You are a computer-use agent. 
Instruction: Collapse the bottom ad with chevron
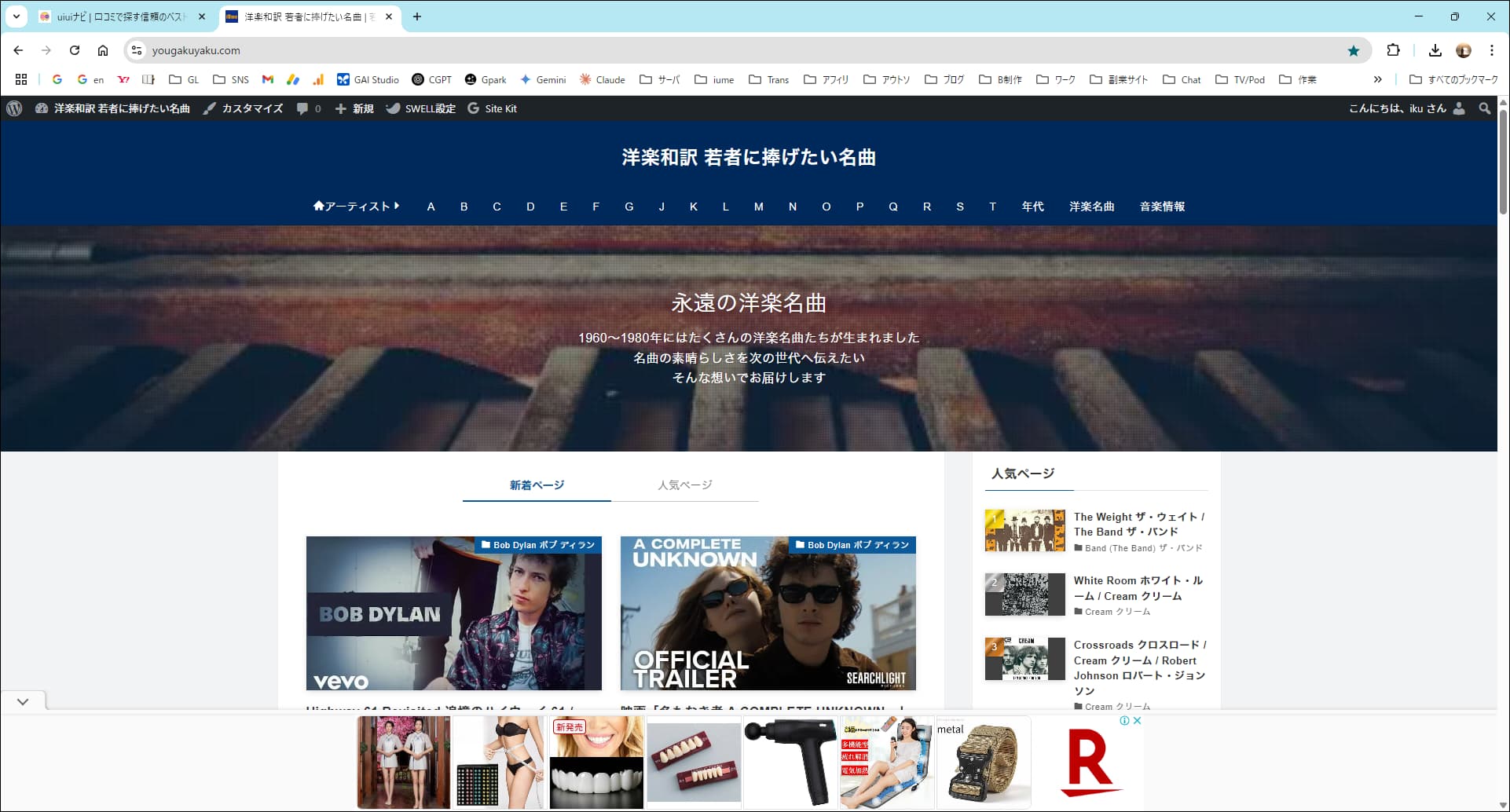pyautogui.click(x=23, y=701)
